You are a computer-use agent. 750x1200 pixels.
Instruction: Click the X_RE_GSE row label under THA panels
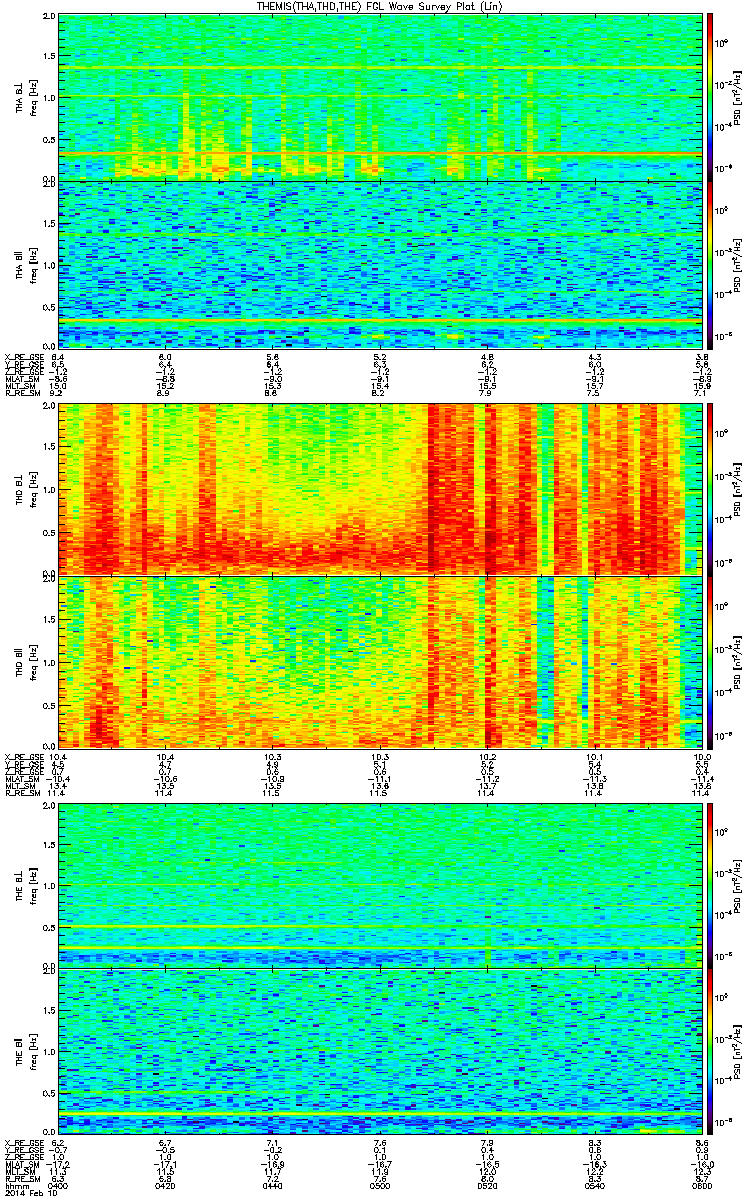coord(22,356)
